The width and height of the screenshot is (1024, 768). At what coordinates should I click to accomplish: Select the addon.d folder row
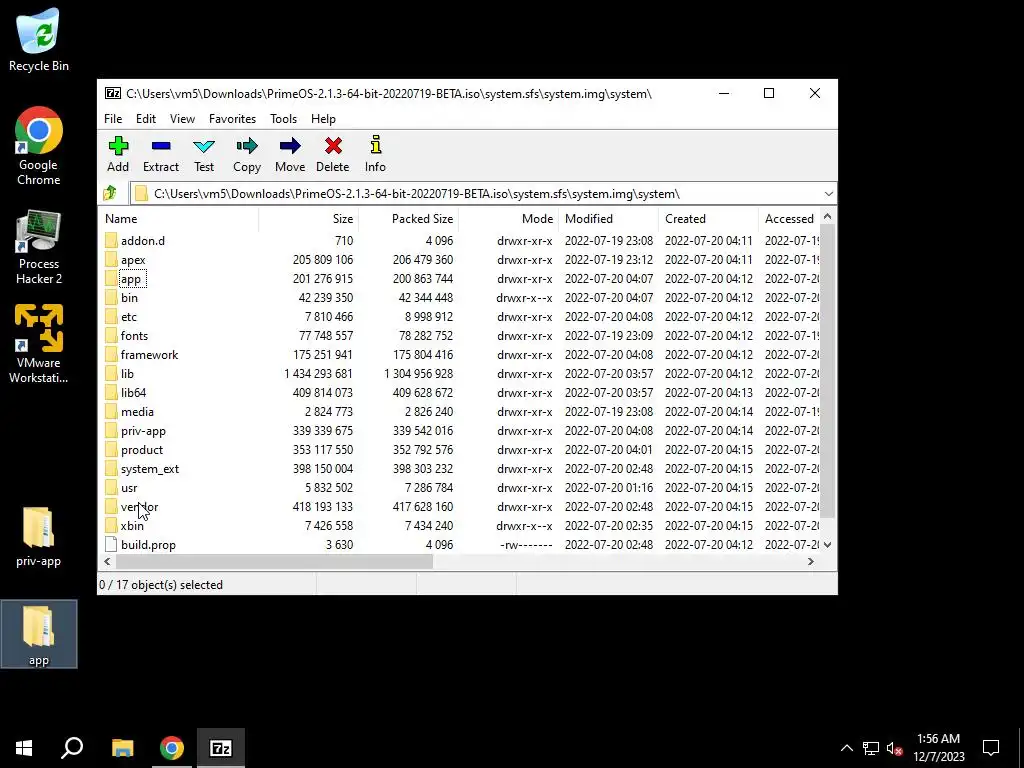coord(460,241)
